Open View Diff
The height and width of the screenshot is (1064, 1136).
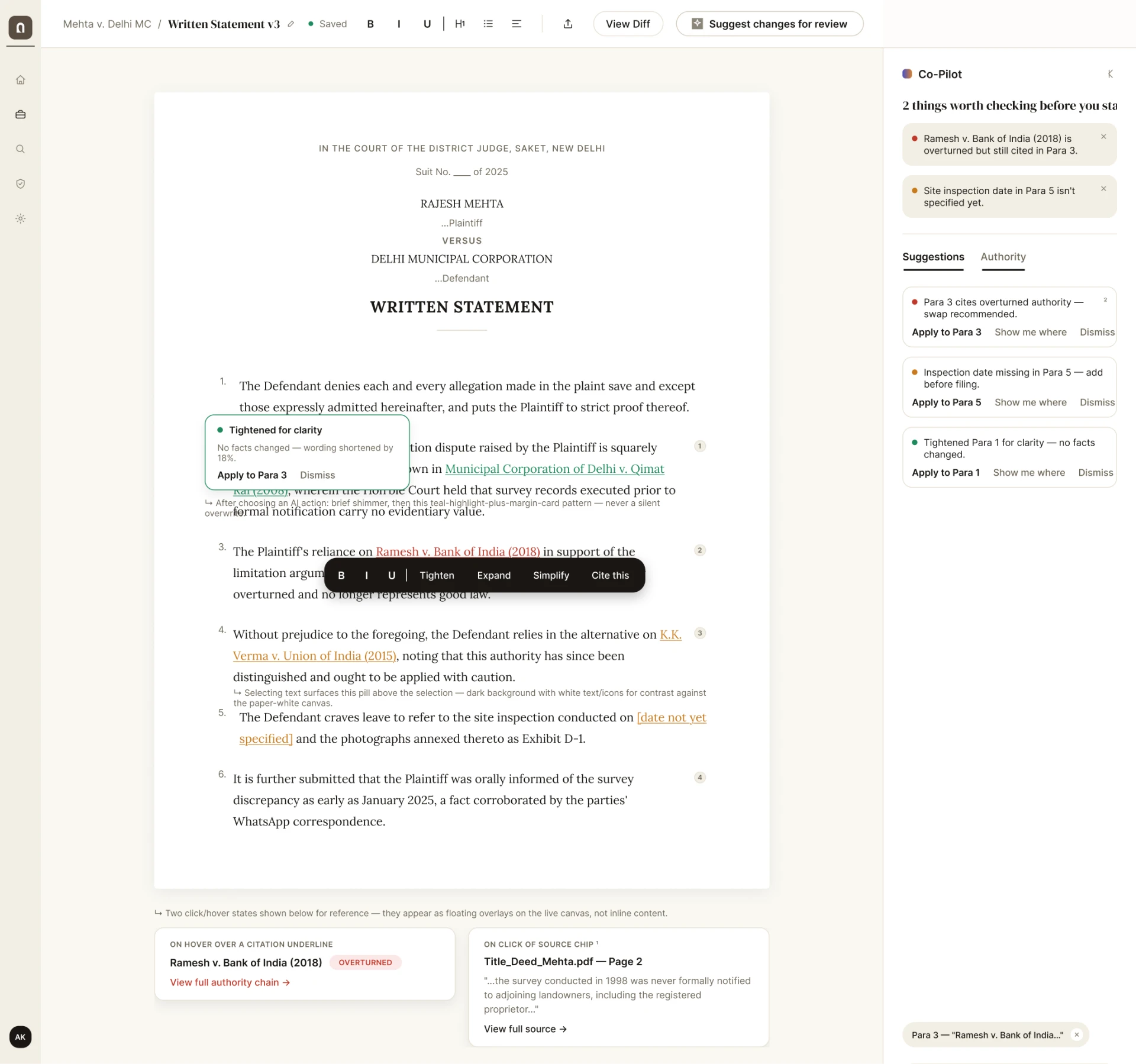[x=628, y=24]
